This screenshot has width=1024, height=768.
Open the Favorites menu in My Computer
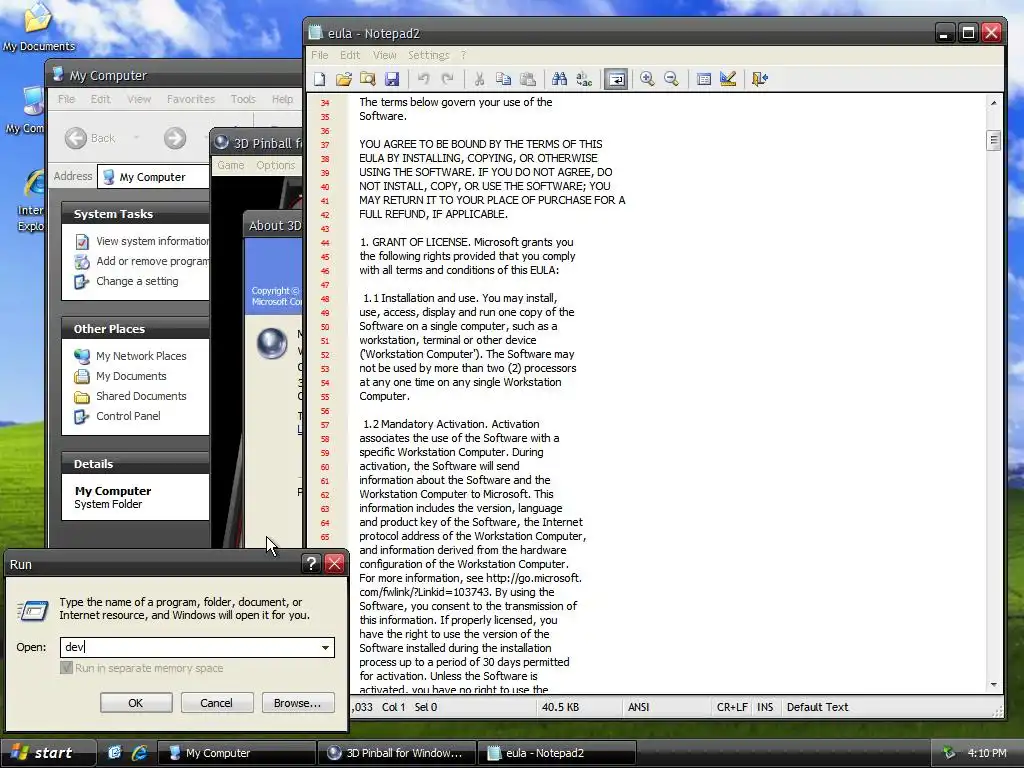pos(191,99)
